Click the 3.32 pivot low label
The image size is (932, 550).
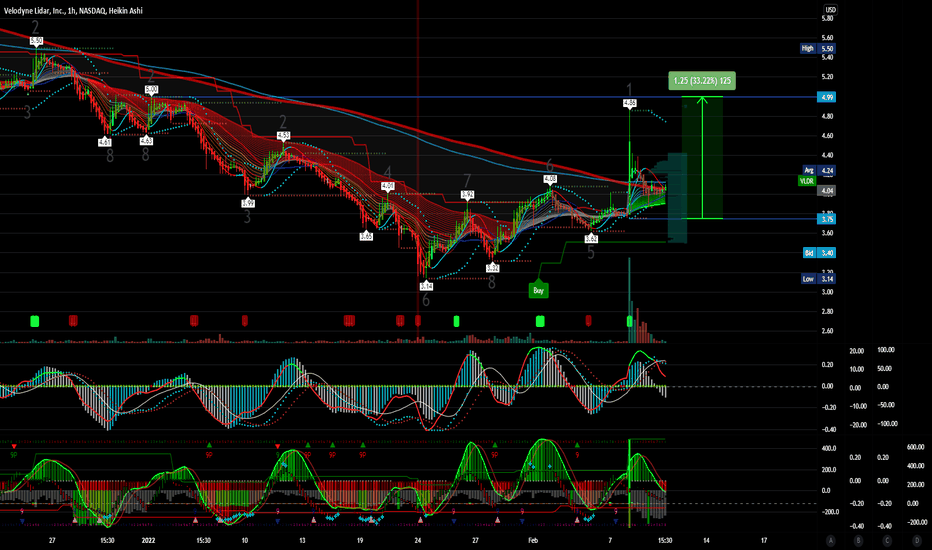pos(492,268)
